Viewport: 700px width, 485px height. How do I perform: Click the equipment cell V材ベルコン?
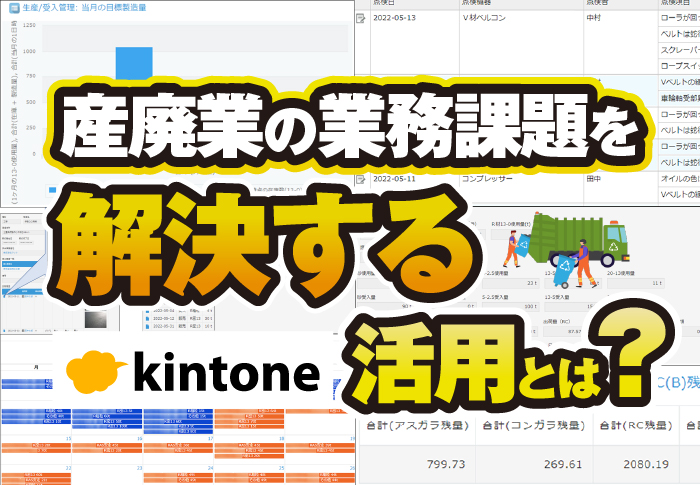[484, 18]
